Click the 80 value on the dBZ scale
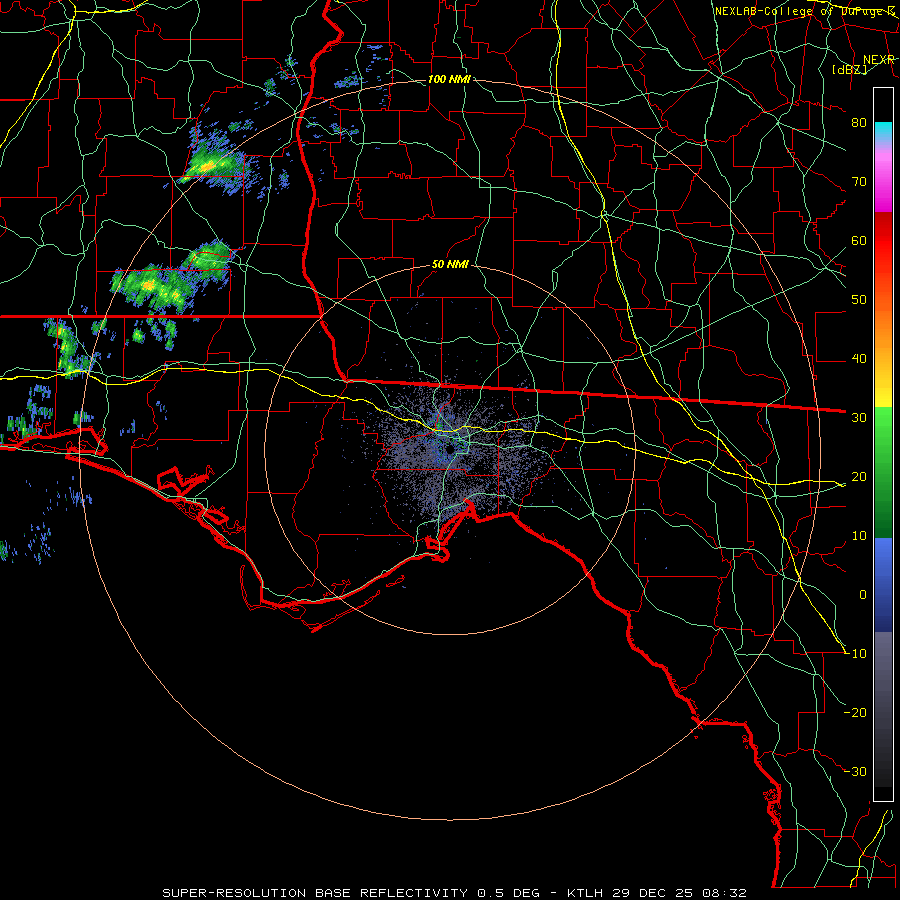Image resolution: width=900 pixels, height=900 pixels. coord(859,123)
